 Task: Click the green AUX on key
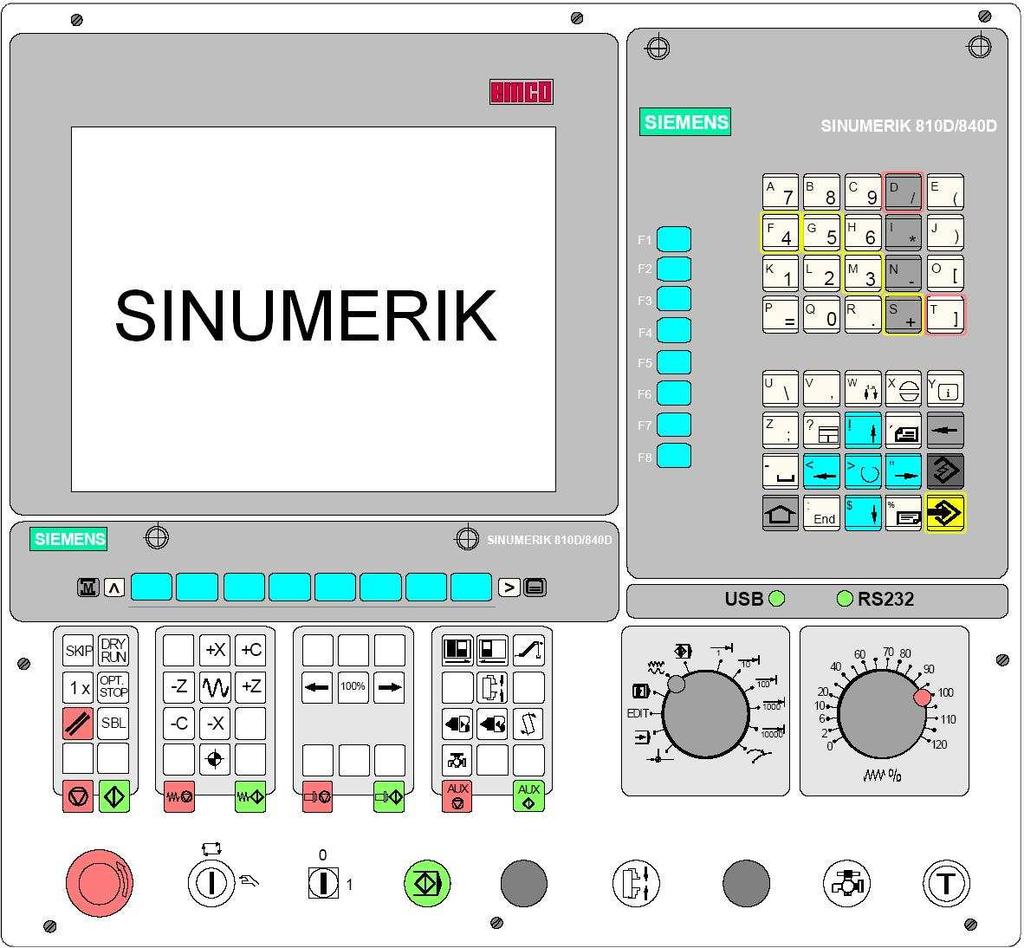528,797
